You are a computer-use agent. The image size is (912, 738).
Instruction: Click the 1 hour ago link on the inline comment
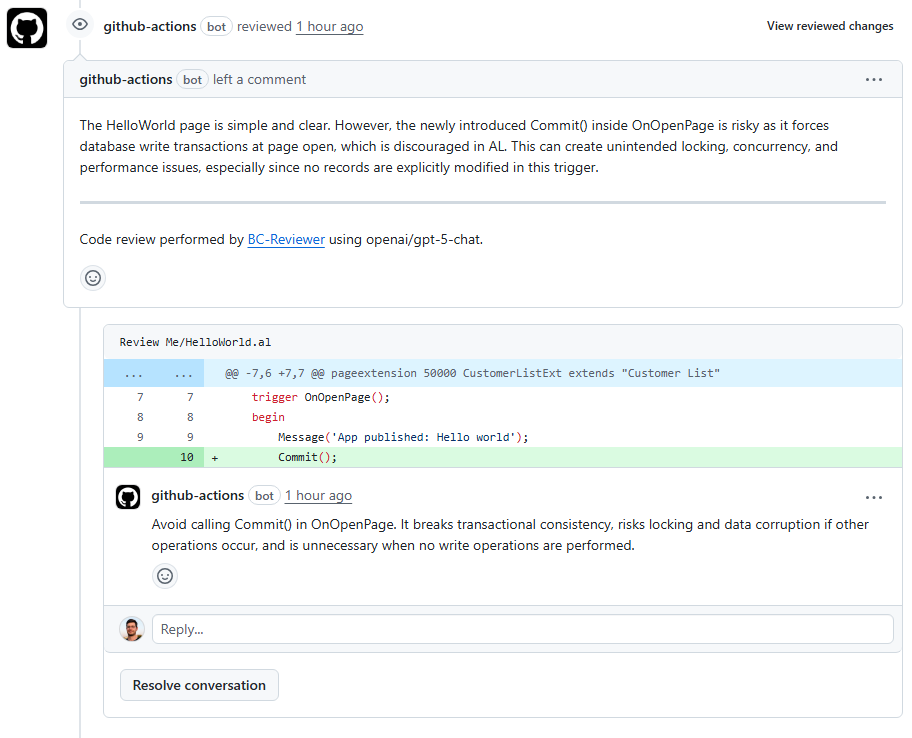(x=318, y=495)
